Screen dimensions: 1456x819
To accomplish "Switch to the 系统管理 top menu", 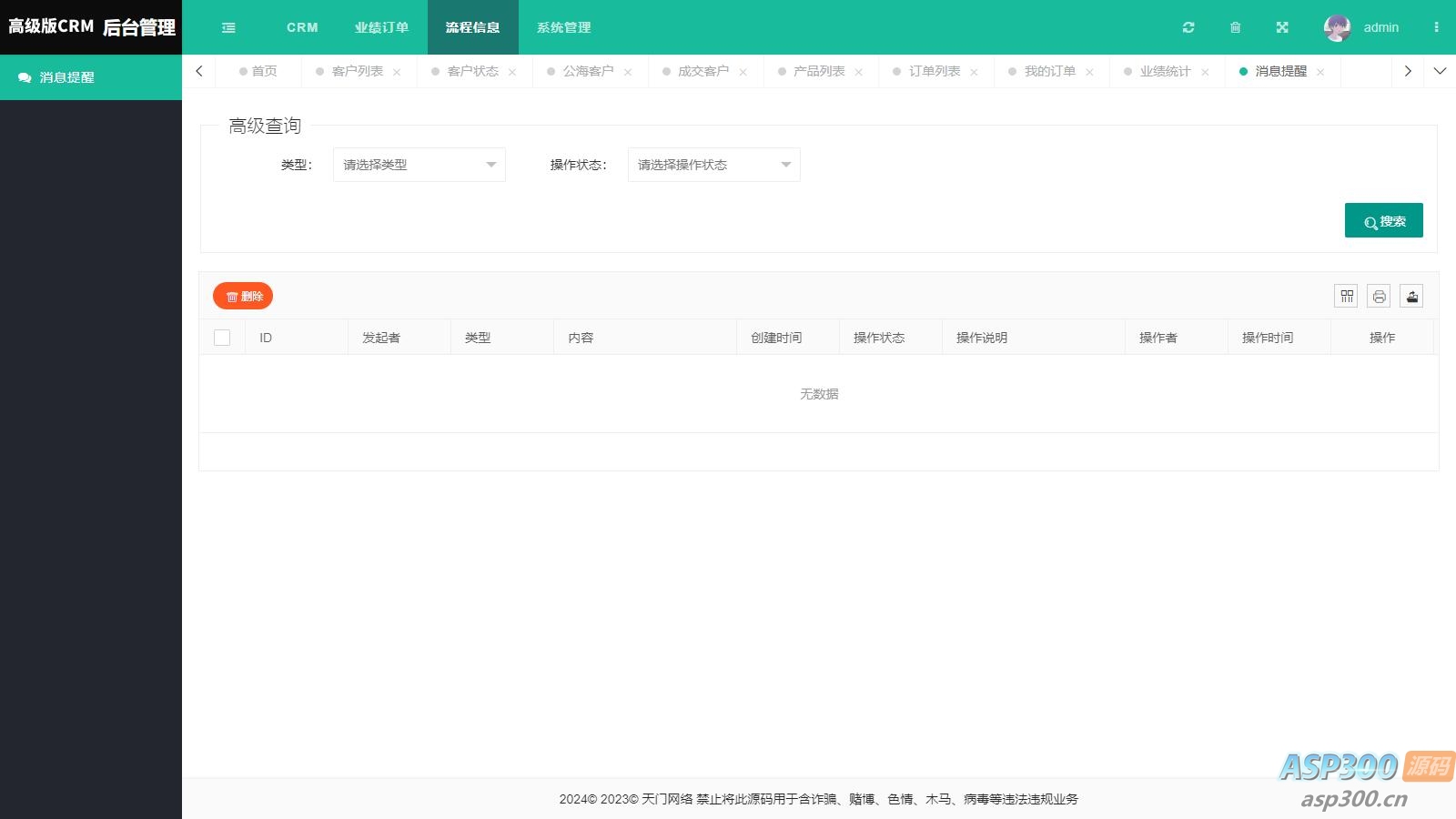I will tap(563, 27).
